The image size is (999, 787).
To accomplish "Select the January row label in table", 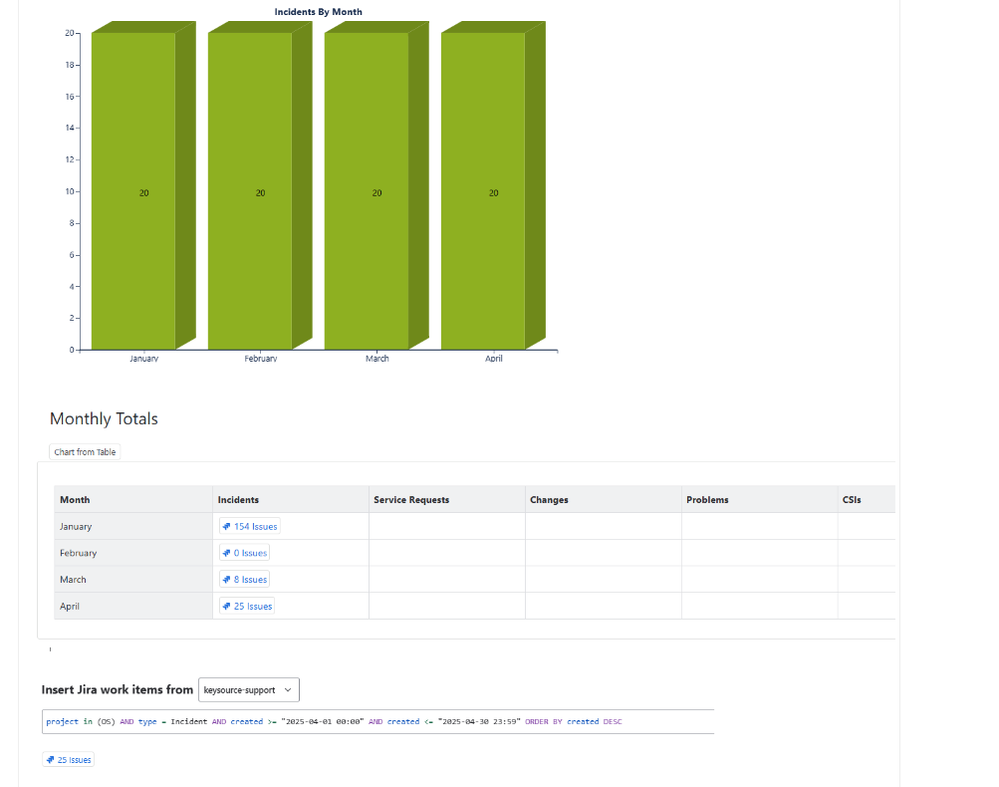I will click(x=76, y=526).
